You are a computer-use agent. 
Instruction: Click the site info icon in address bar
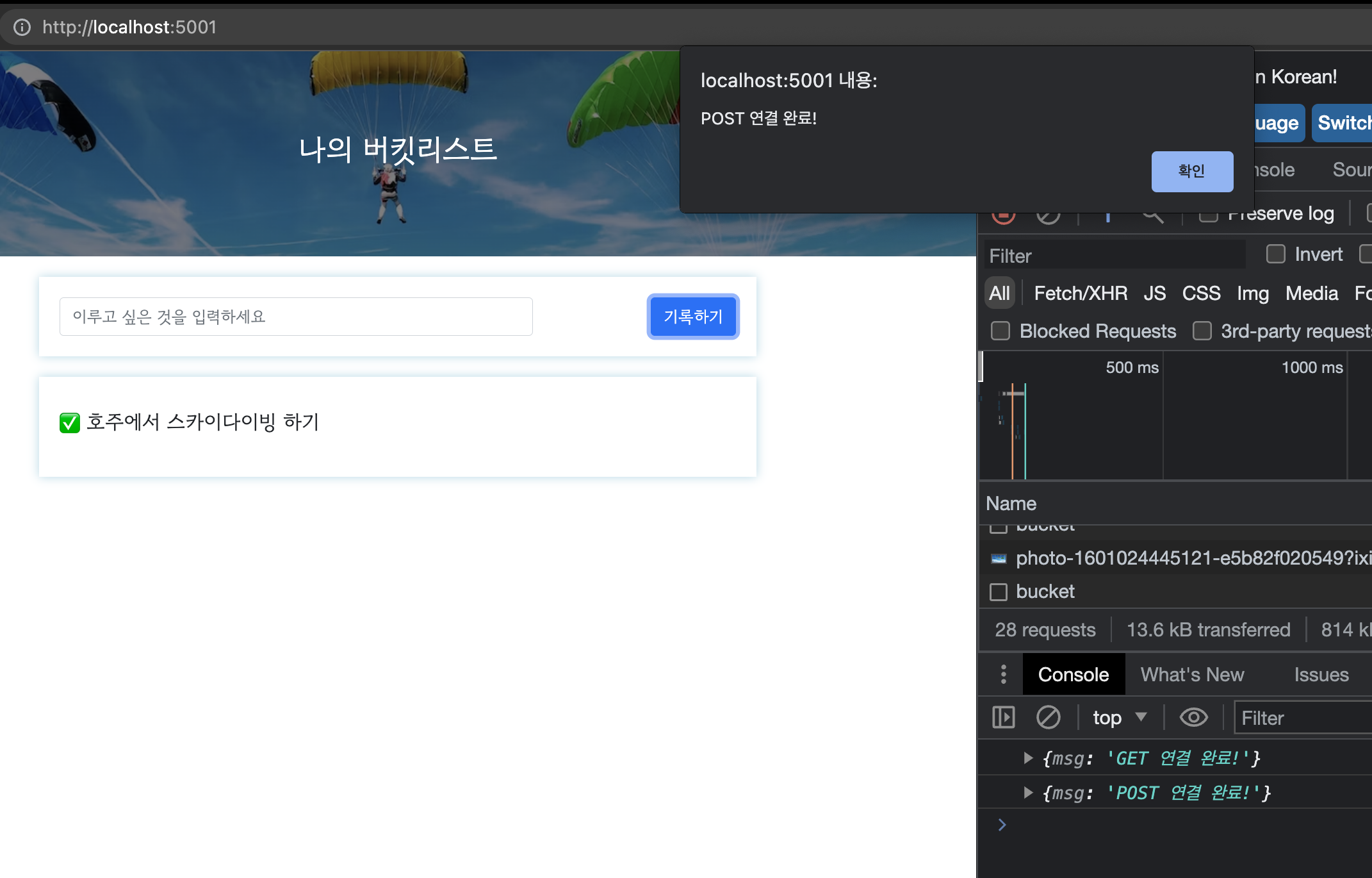(22, 27)
